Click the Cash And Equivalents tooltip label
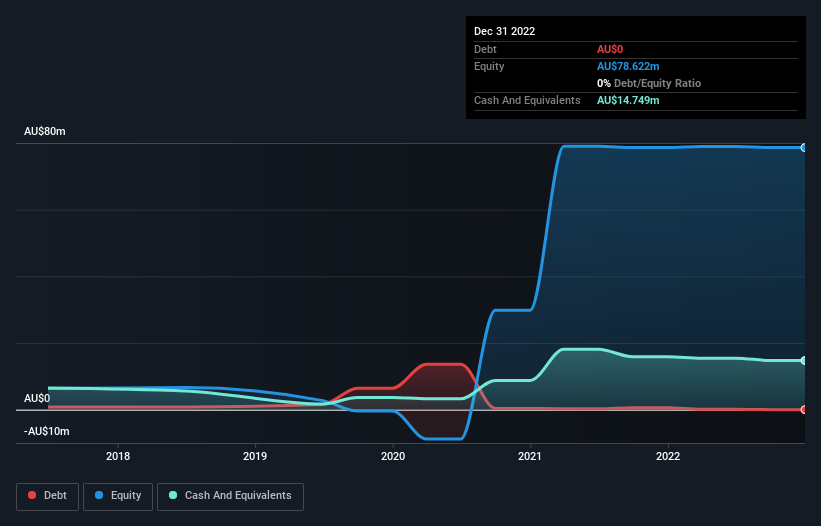 point(527,100)
